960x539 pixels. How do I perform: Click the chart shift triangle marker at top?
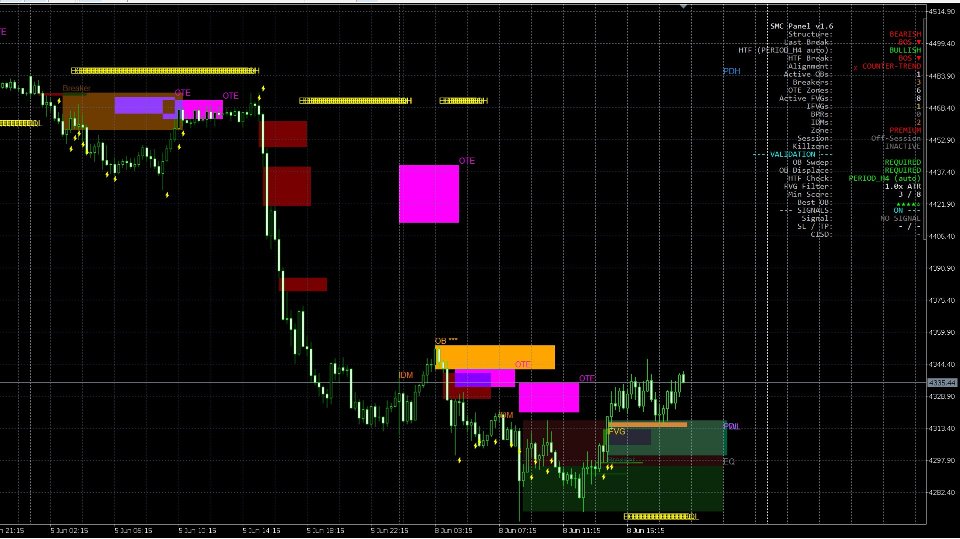[683, 6]
